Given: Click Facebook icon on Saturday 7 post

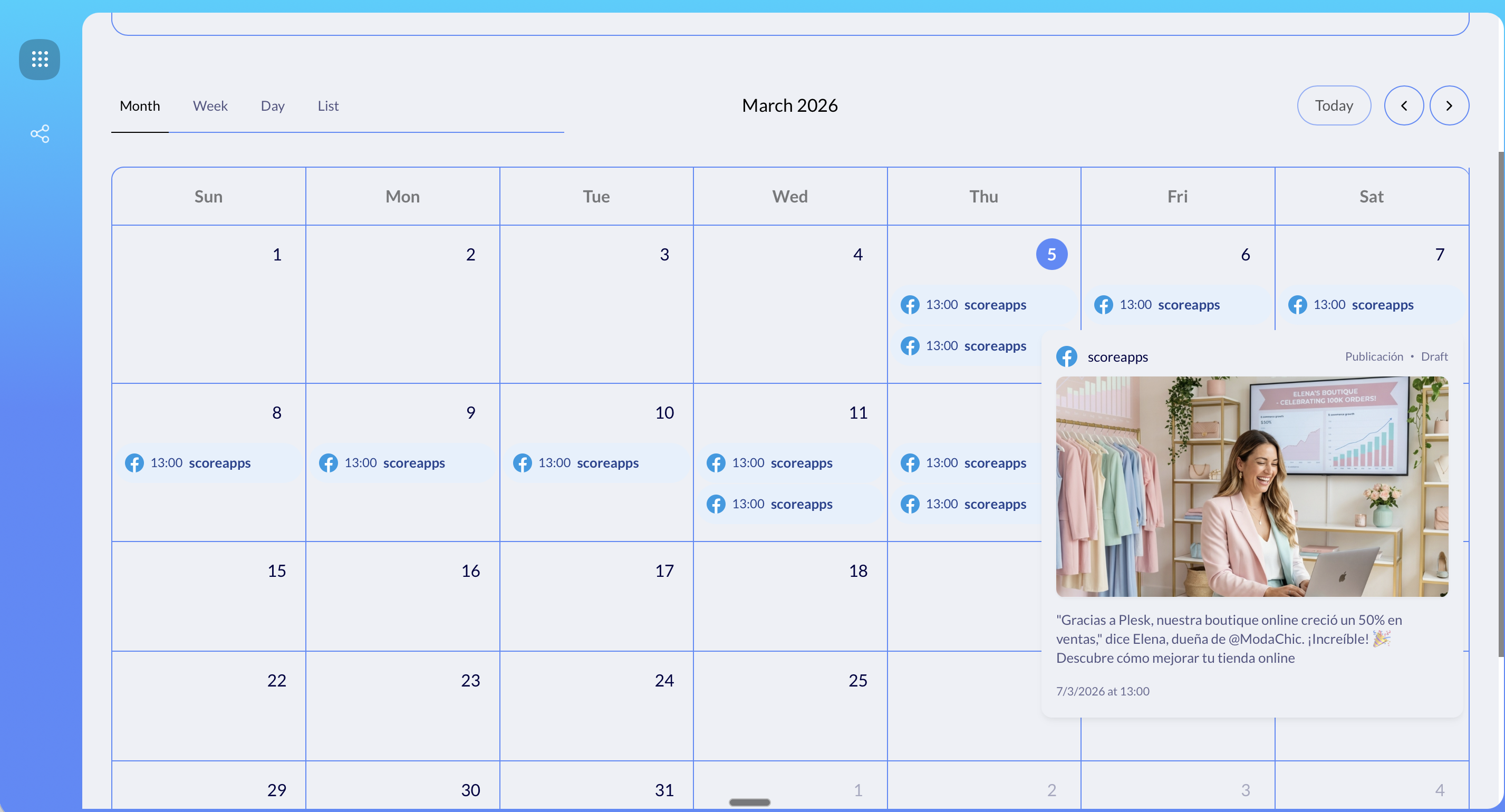Looking at the screenshot, I should pos(1298,304).
